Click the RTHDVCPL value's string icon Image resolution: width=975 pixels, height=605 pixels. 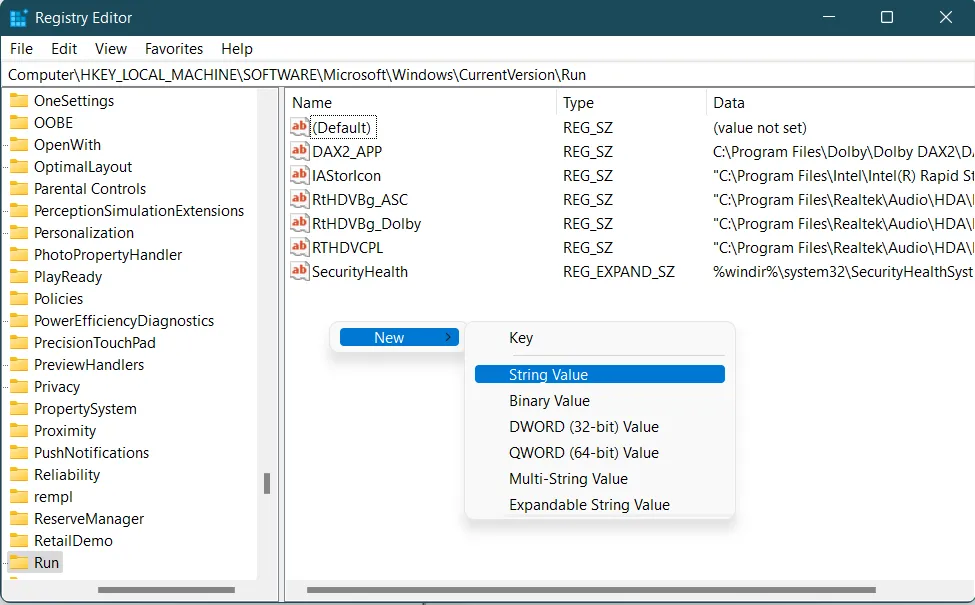pos(299,247)
